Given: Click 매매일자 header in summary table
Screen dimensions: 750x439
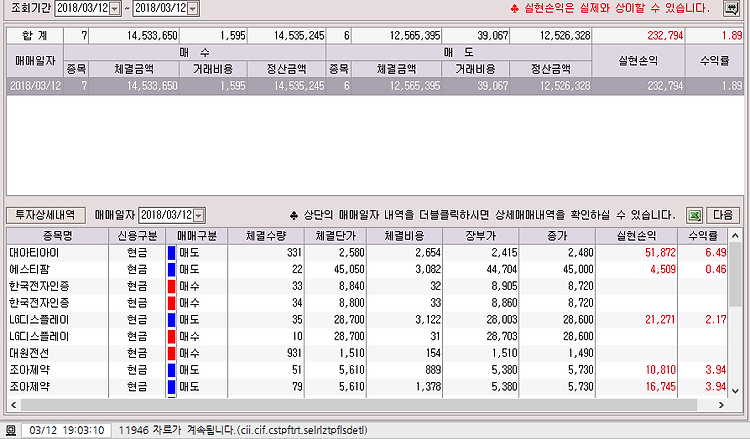Looking at the screenshot, I should [x=35, y=61].
